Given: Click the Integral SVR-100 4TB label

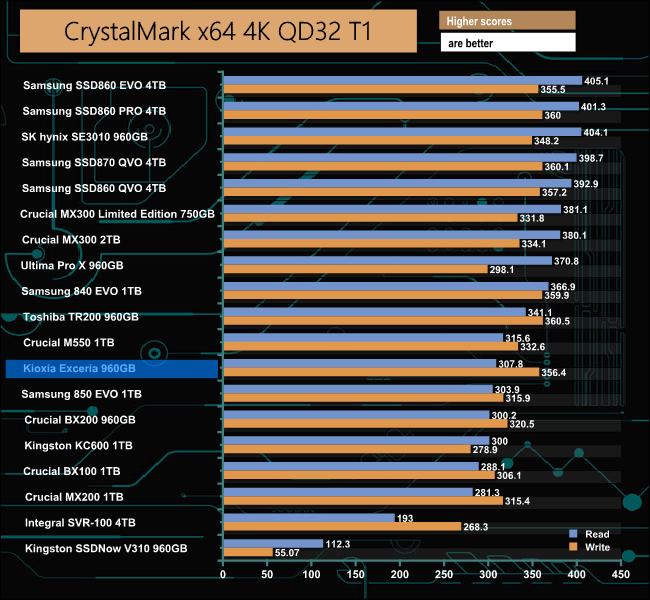Looking at the screenshot, I should (x=80, y=523).
